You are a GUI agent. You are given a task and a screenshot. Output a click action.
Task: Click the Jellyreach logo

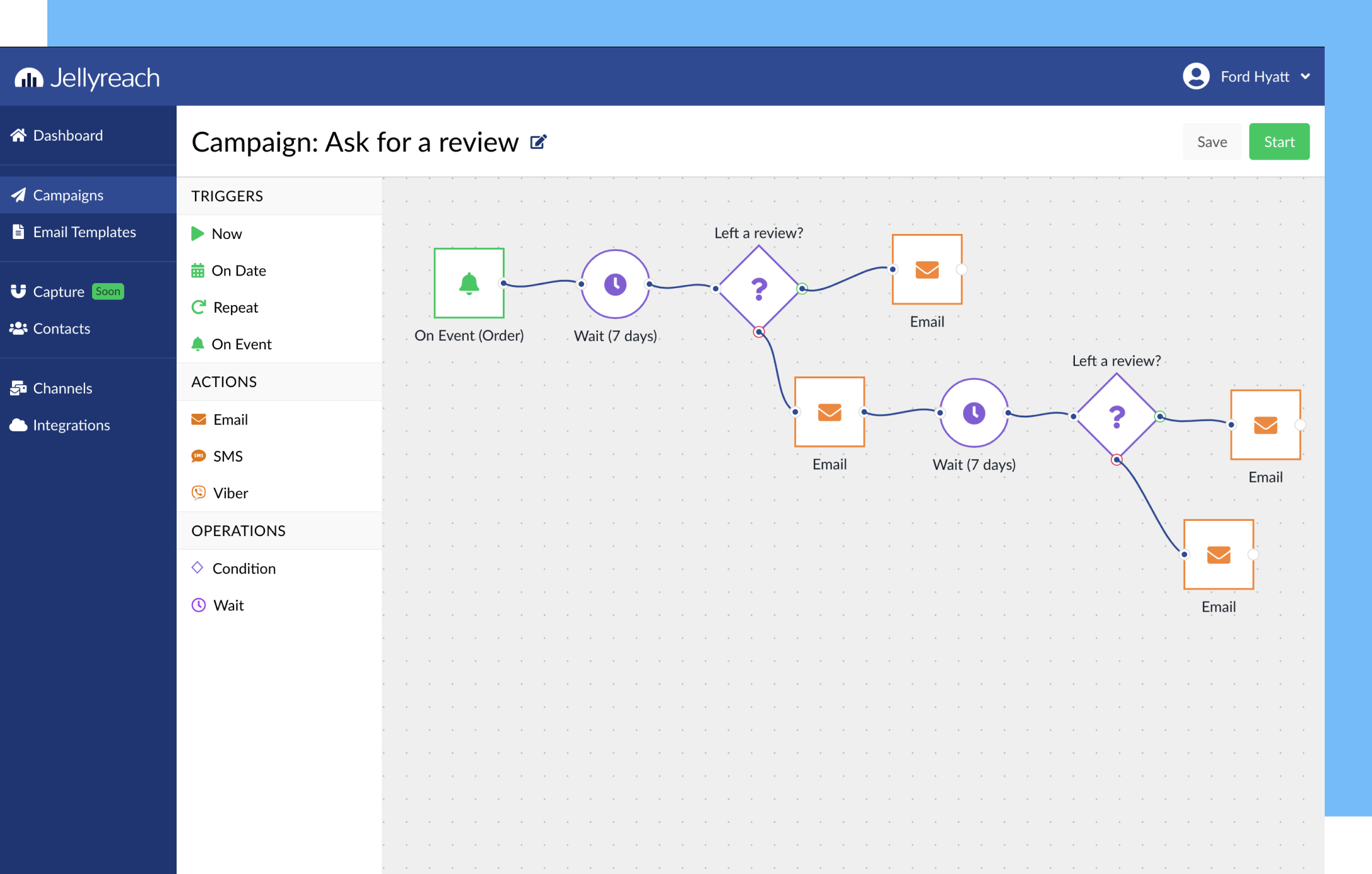coord(87,78)
